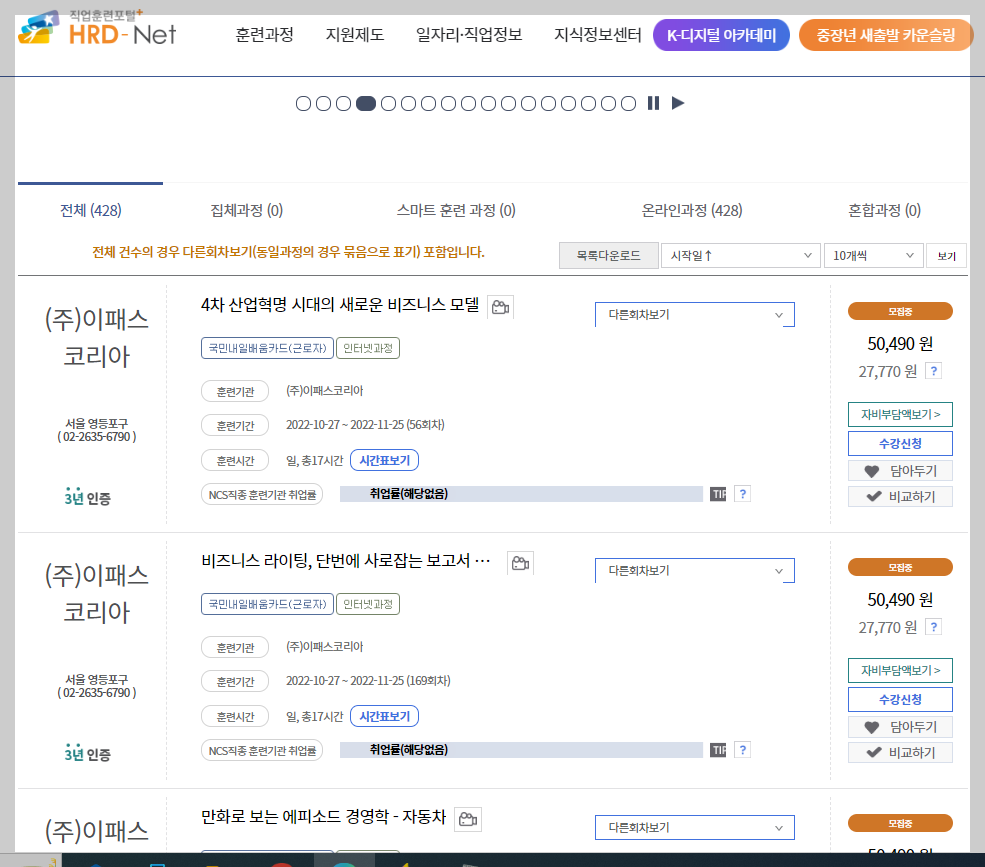
Task: Open 4차 산업혁명 시대의 새로운 비즈니스 모델 title
Action: [x=340, y=305]
